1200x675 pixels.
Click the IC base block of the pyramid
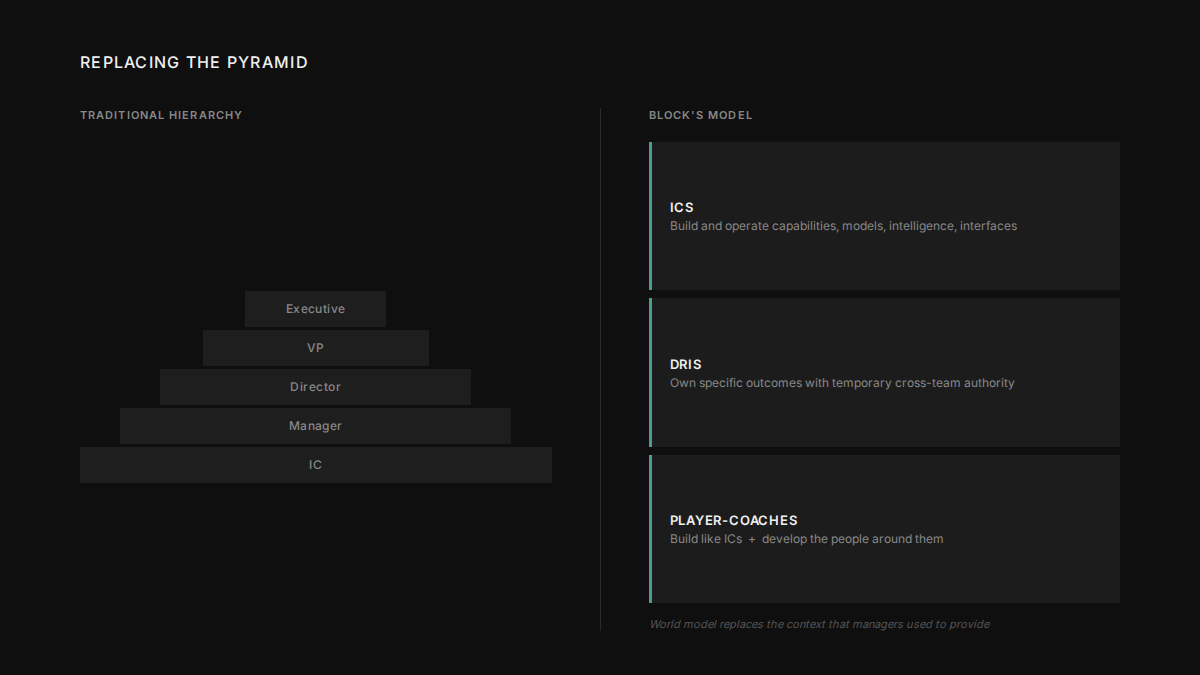[315, 465]
